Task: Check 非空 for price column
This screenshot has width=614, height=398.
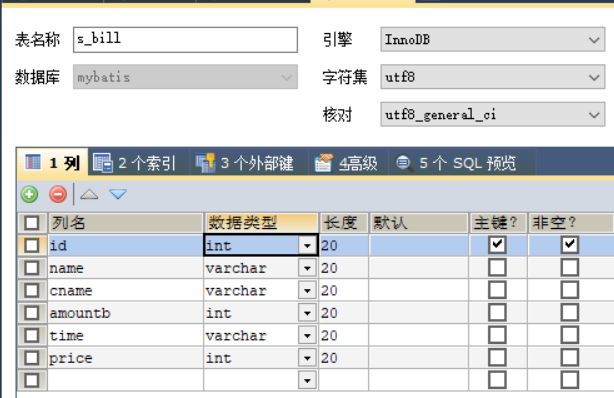Action: (x=569, y=358)
